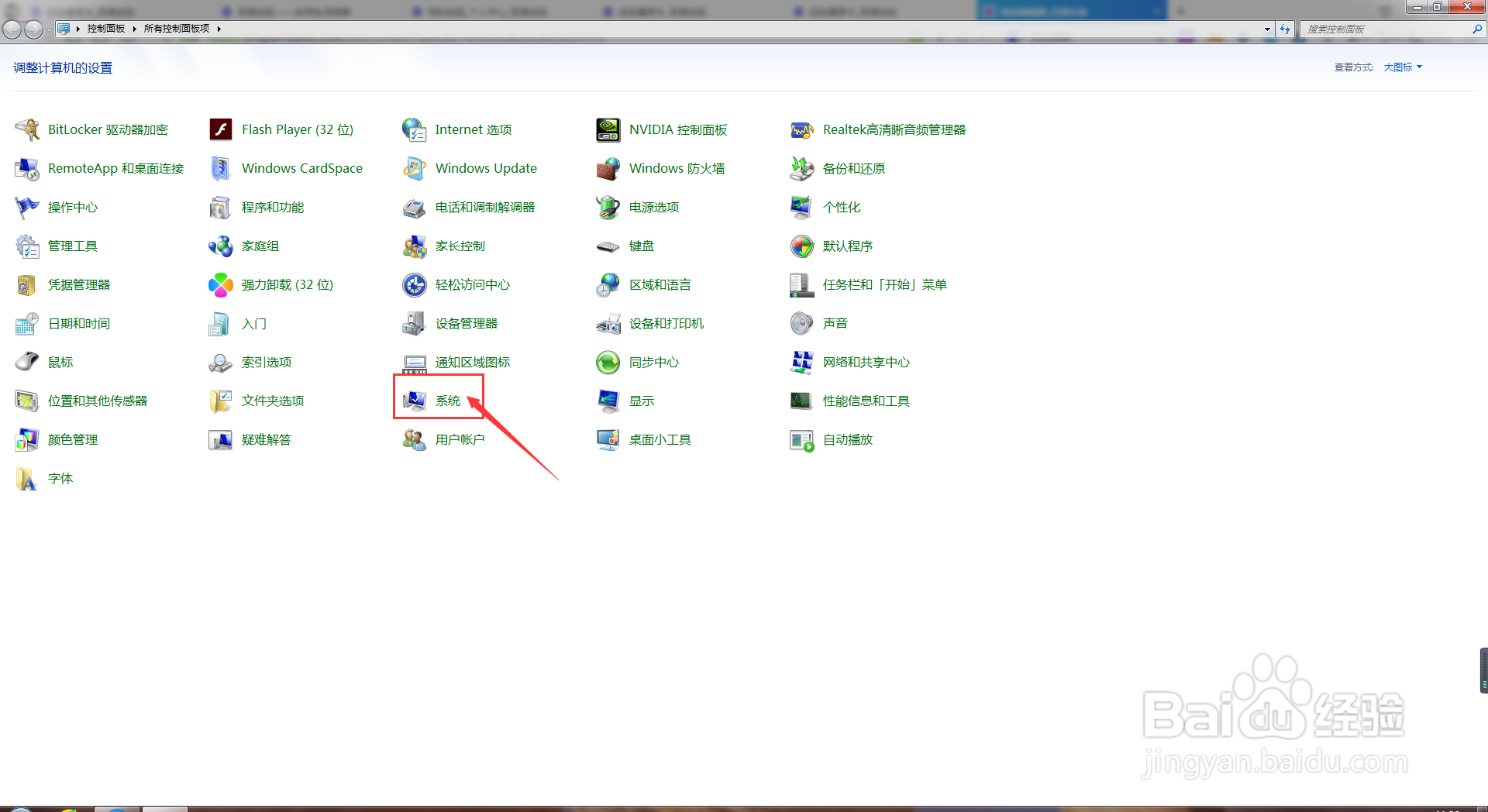Open the 文件夹选项 link

click(273, 401)
